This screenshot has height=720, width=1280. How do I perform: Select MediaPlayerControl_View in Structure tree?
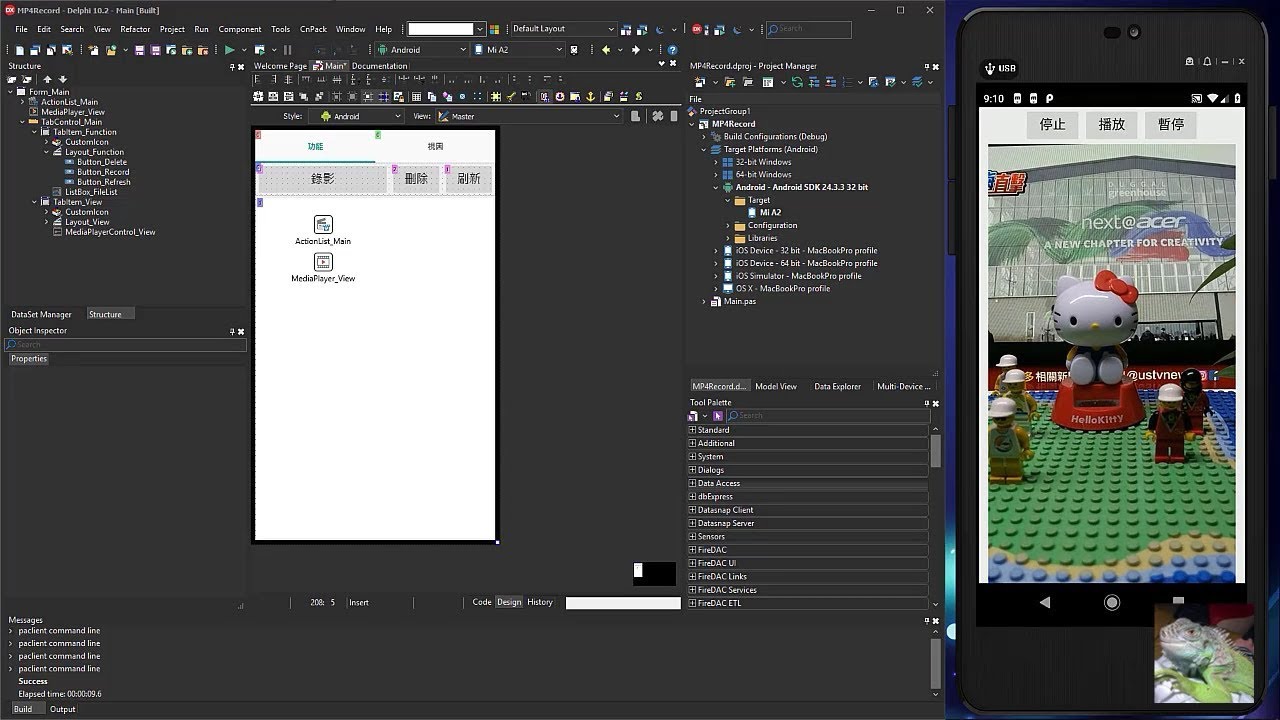click(110, 232)
